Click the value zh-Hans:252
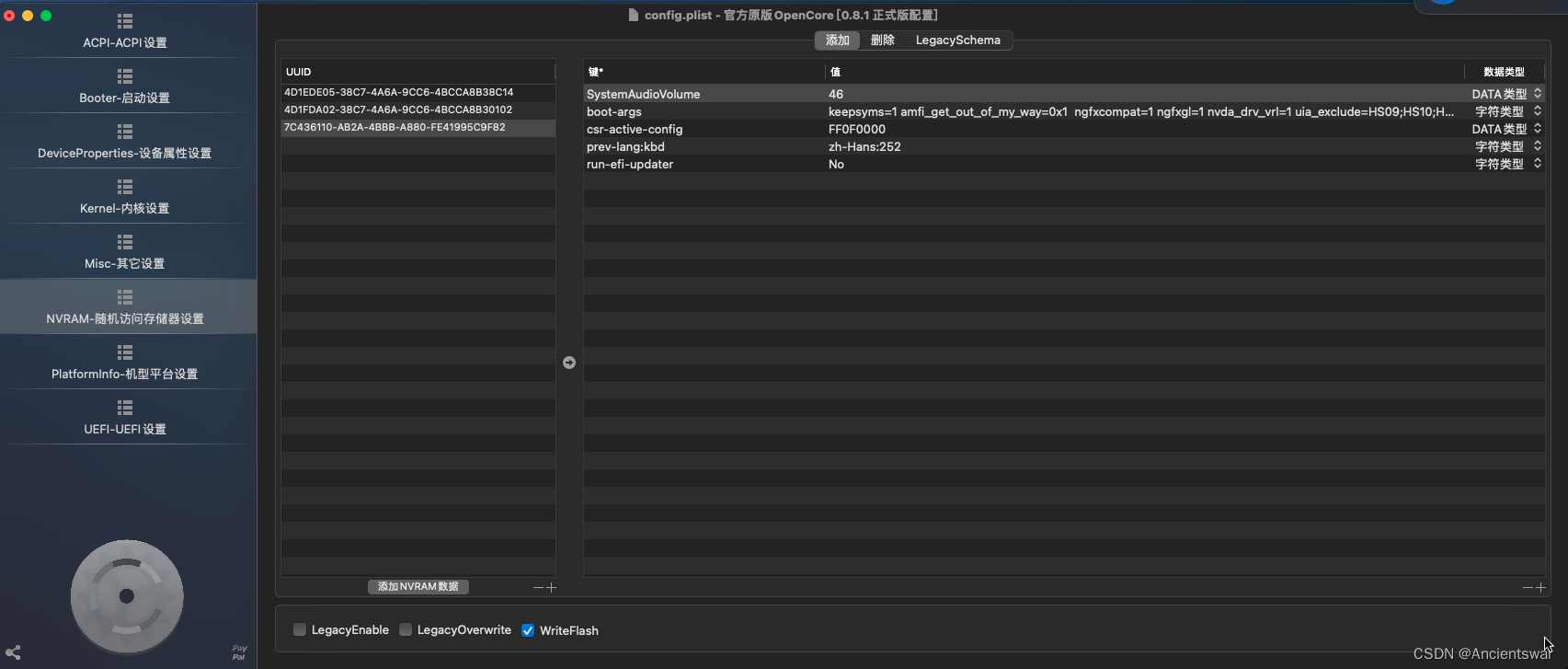This screenshot has height=669, width=1568. [x=864, y=146]
